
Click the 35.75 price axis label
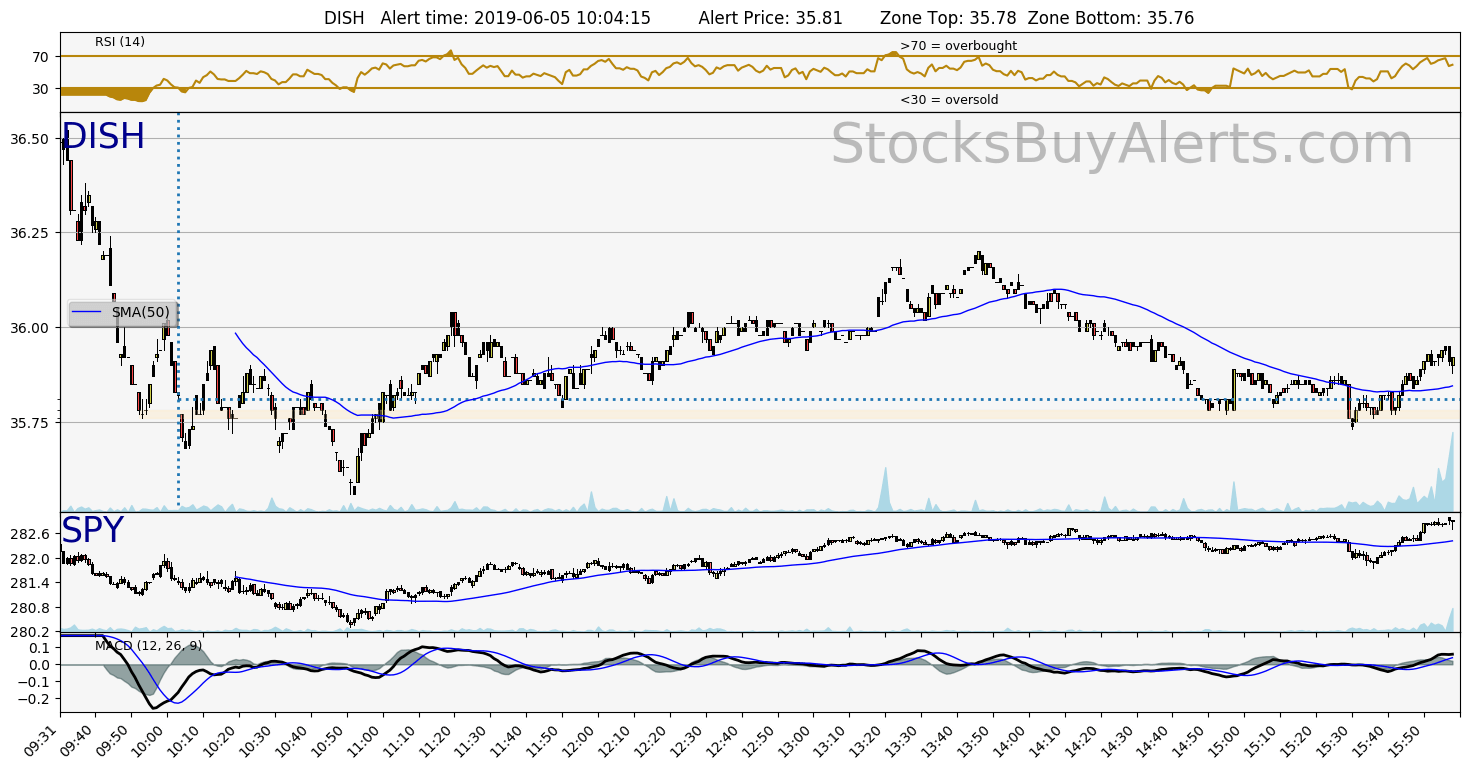click(x=31, y=423)
